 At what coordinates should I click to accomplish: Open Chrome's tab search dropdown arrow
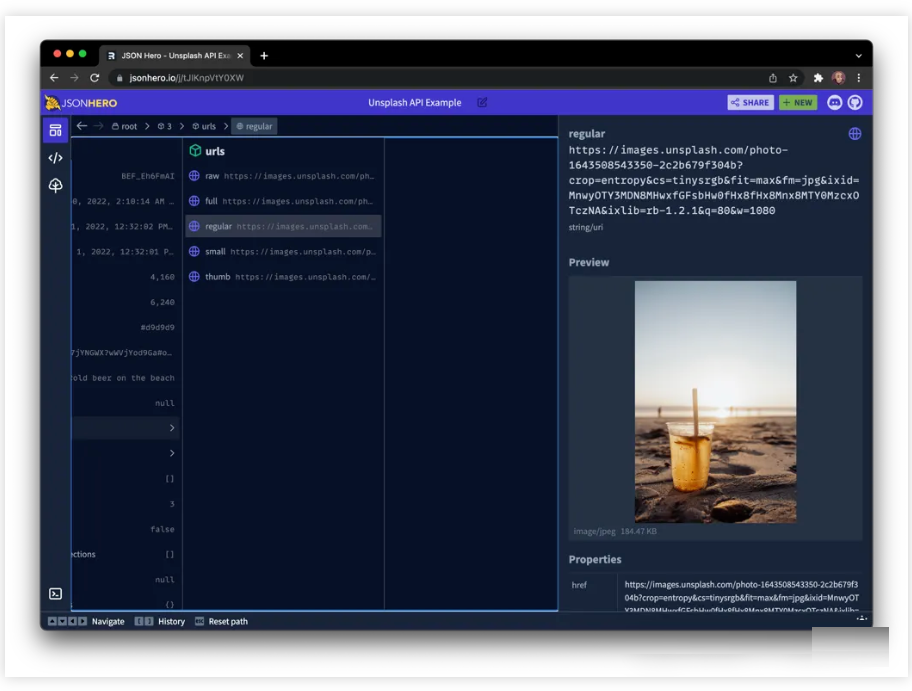pyautogui.click(x=858, y=56)
